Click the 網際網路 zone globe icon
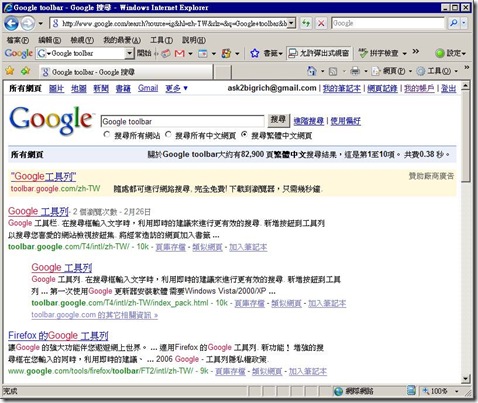 (x=338, y=391)
